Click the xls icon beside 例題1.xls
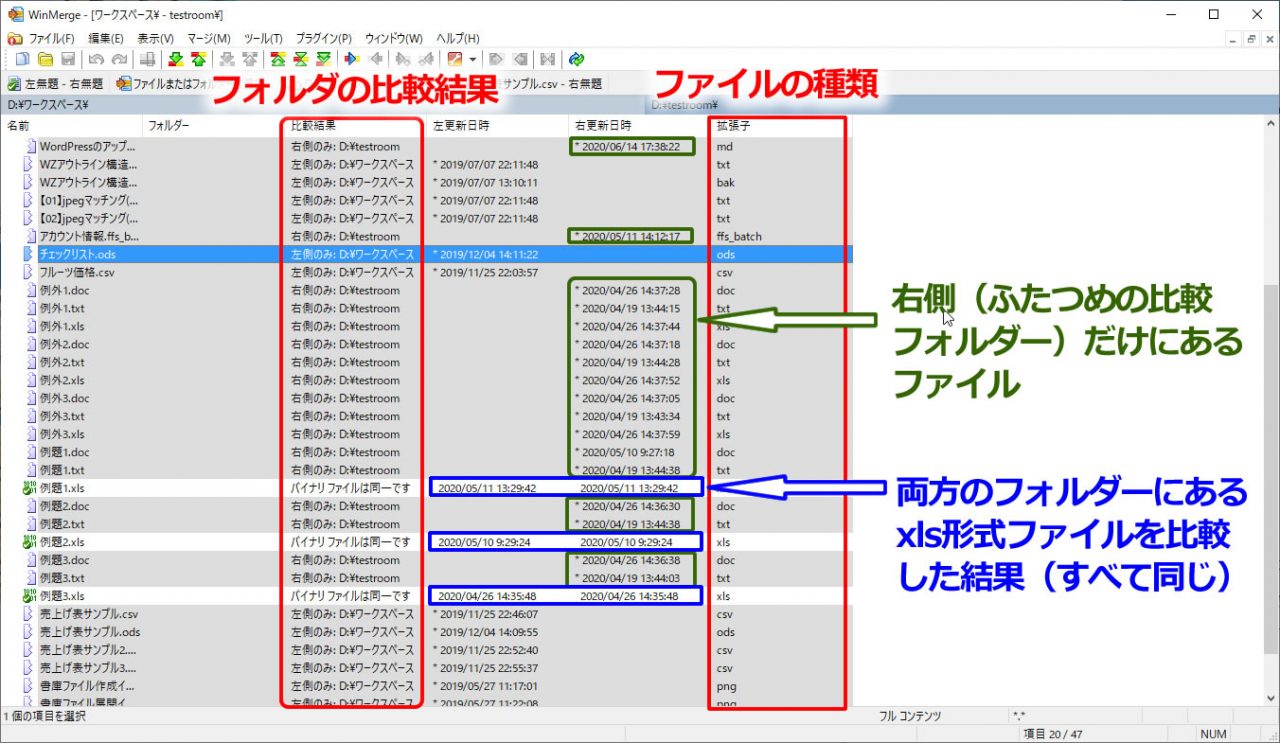This screenshot has height=743, width=1280. [x=29, y=488]
